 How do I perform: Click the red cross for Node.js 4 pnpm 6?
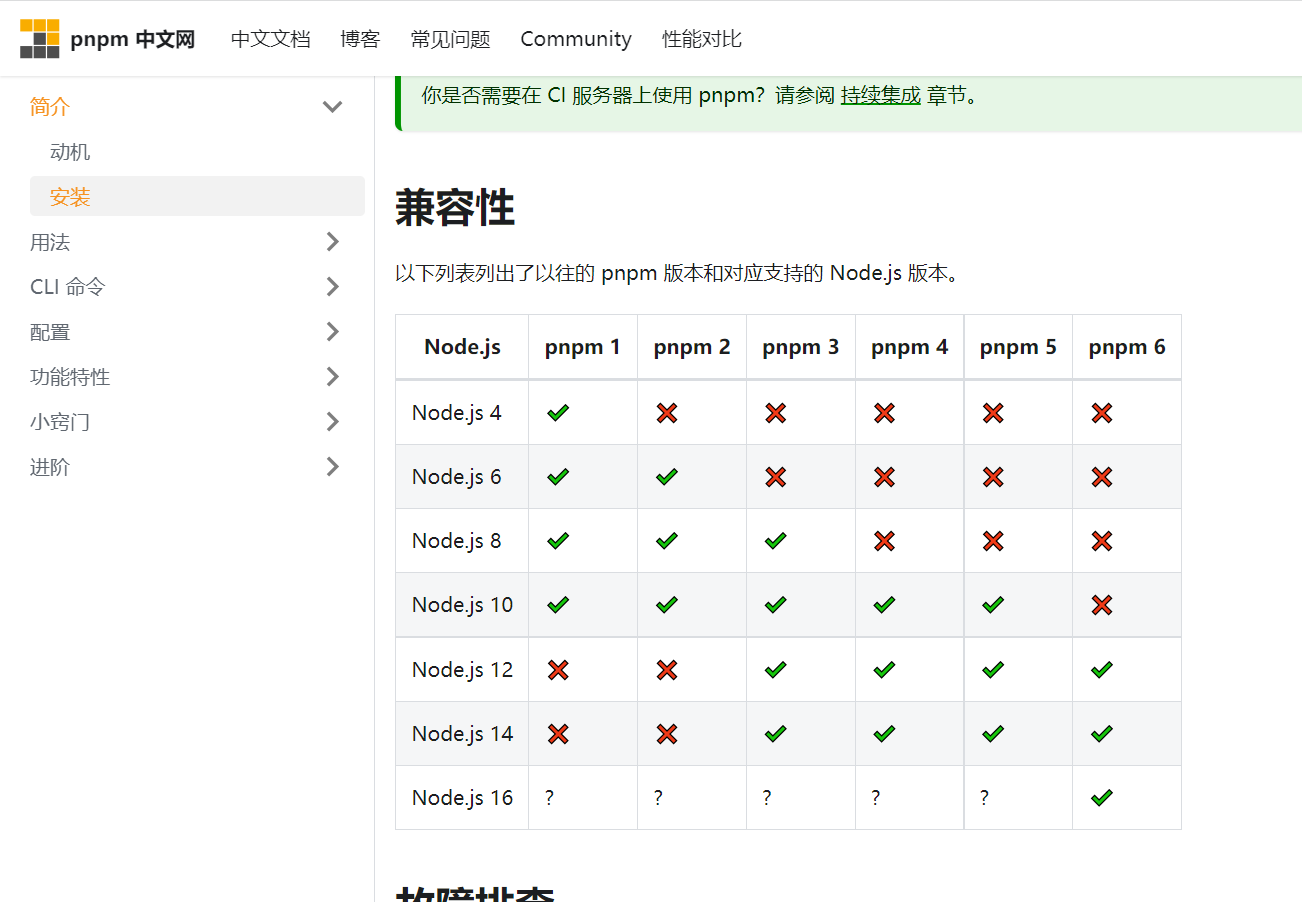point(1100,412)
